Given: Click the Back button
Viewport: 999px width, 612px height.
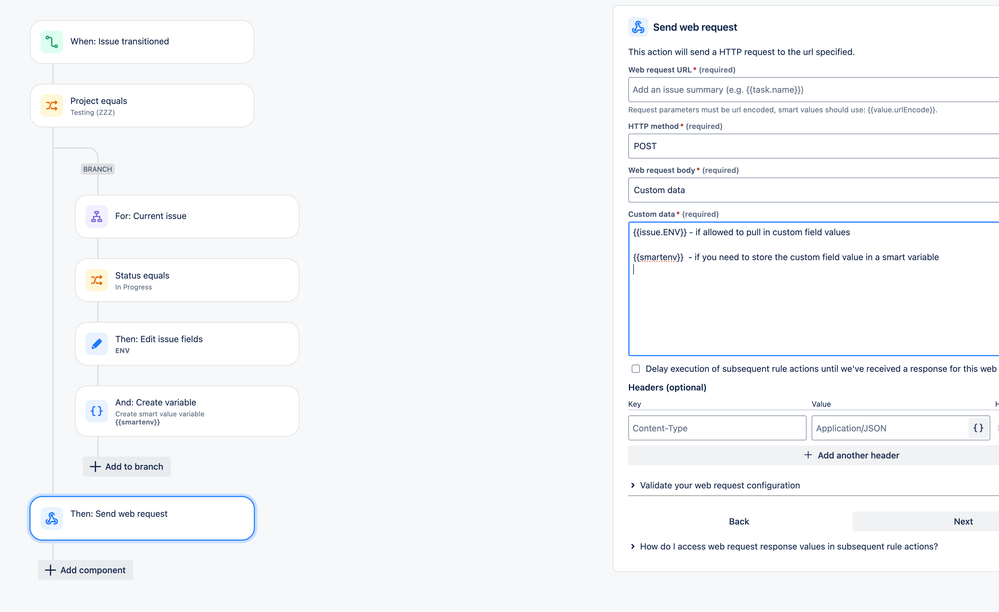Looking at the screenshot, I should (x=739, y=521).
